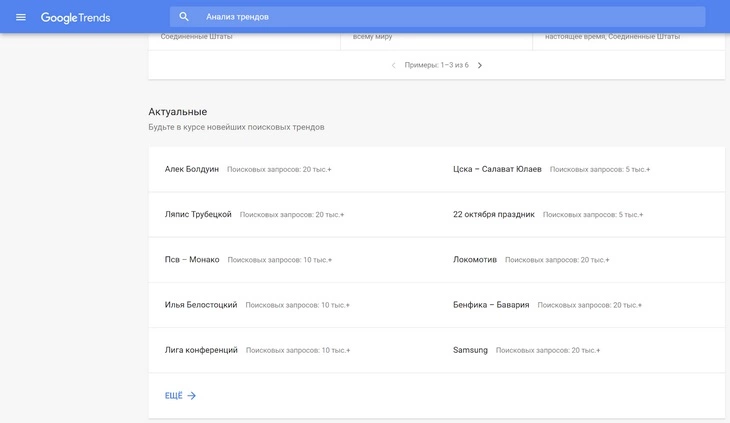
Task: Click search count beside 'Алек Болдуин'
Action: coord(279,169)
